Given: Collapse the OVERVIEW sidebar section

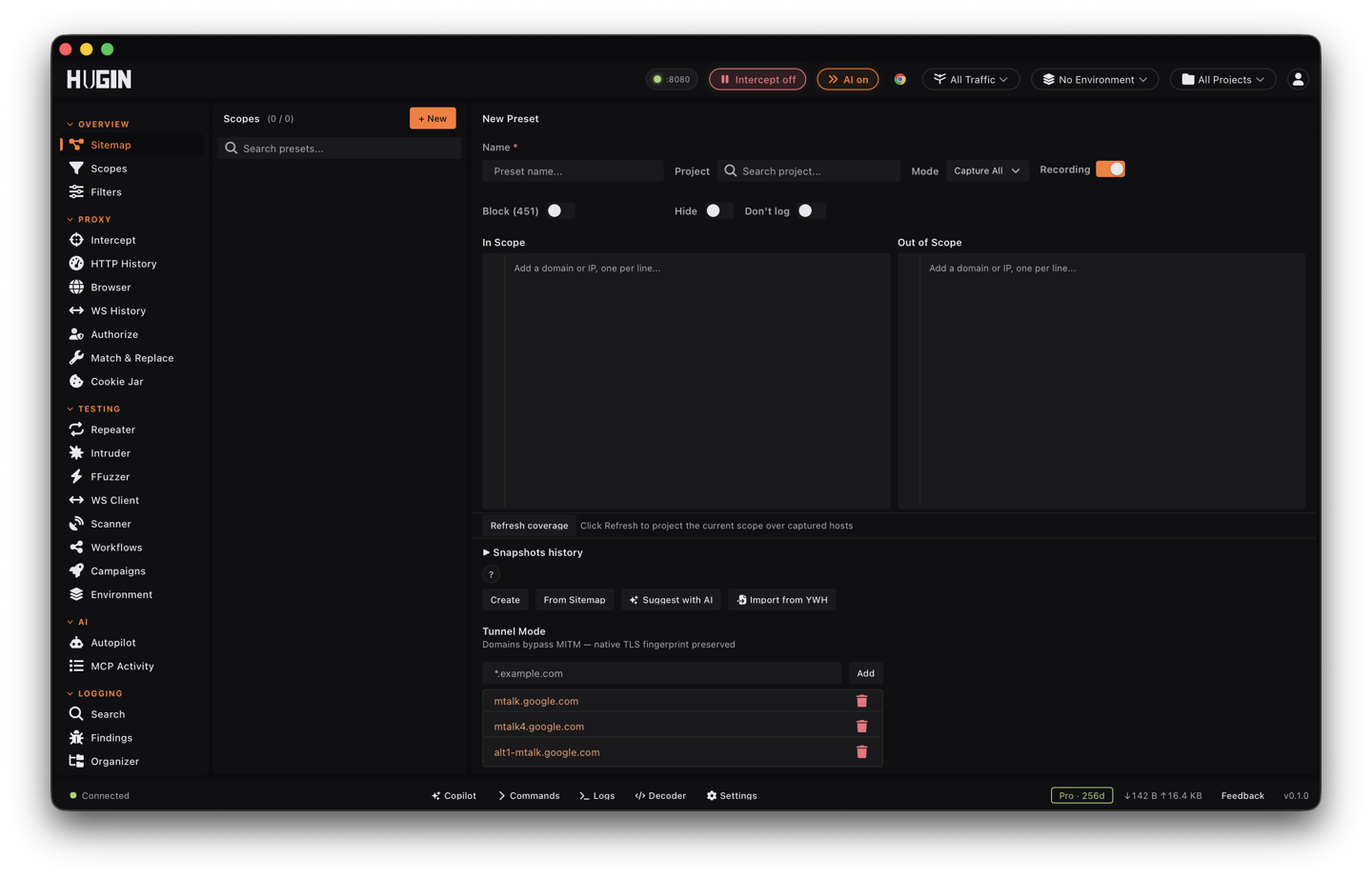Looking at the screenshot, I should [x=98, y=124].
